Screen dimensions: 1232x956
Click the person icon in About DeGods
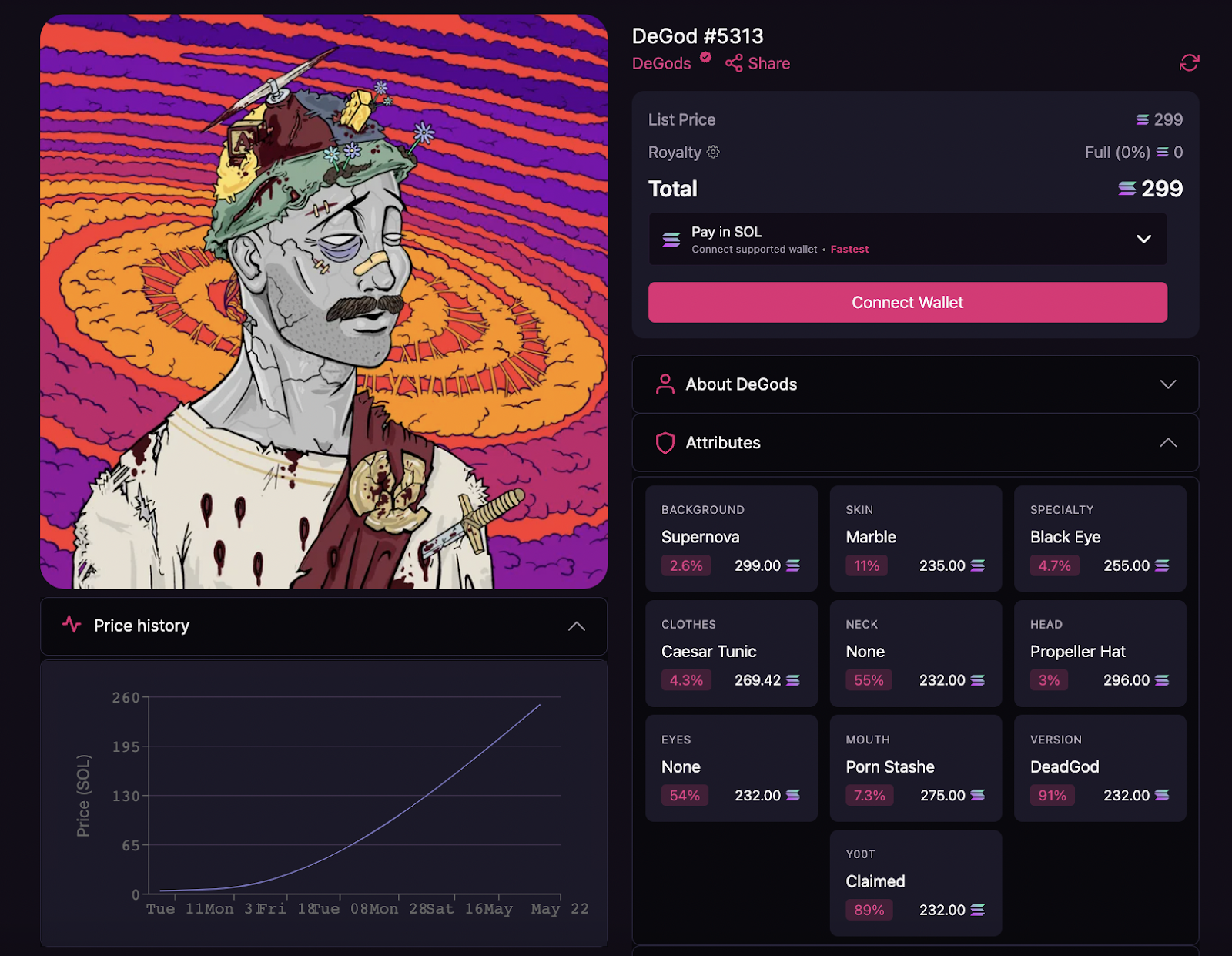click(x=665, y=384)
